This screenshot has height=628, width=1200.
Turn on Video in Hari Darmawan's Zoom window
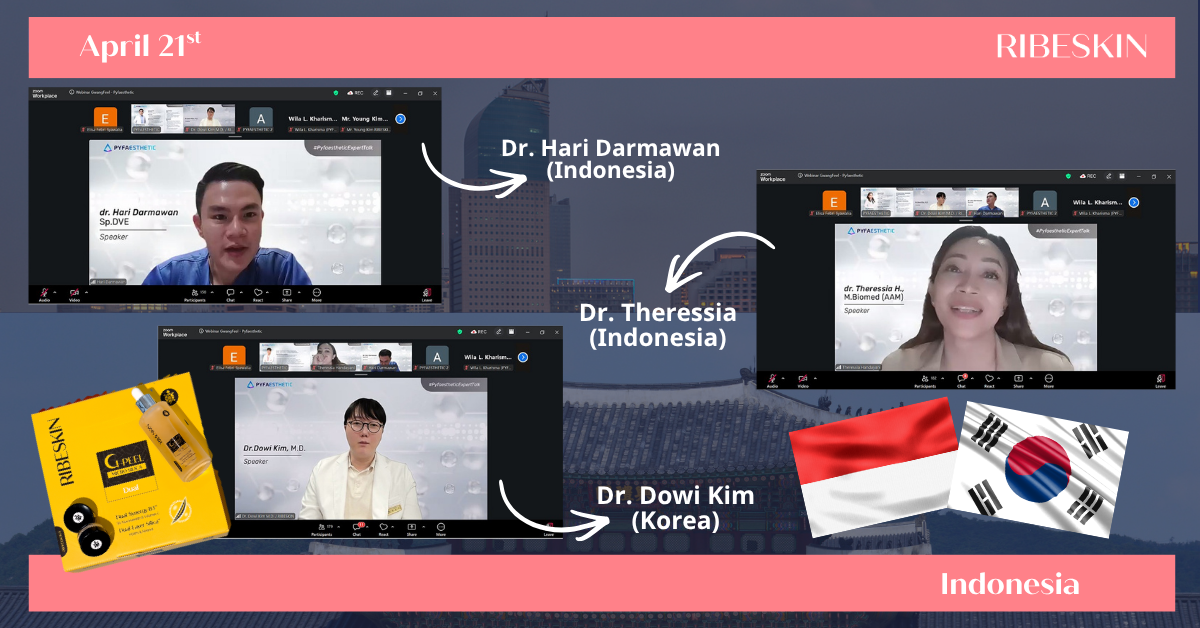point(73,293)
